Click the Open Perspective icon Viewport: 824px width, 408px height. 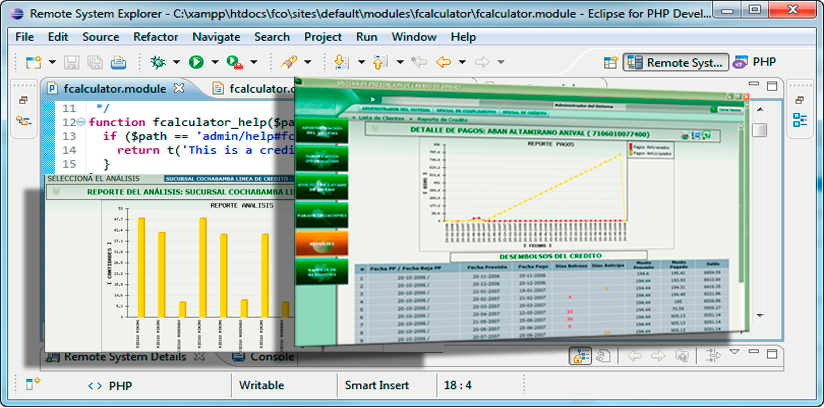(x=610, y=62)
